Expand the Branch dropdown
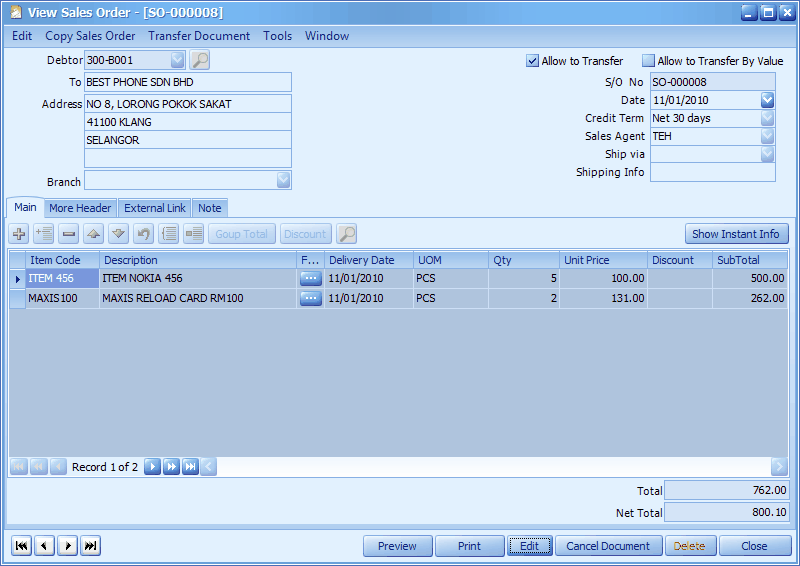This screenshot has width=800, height=566. click(x=283, y=180)
